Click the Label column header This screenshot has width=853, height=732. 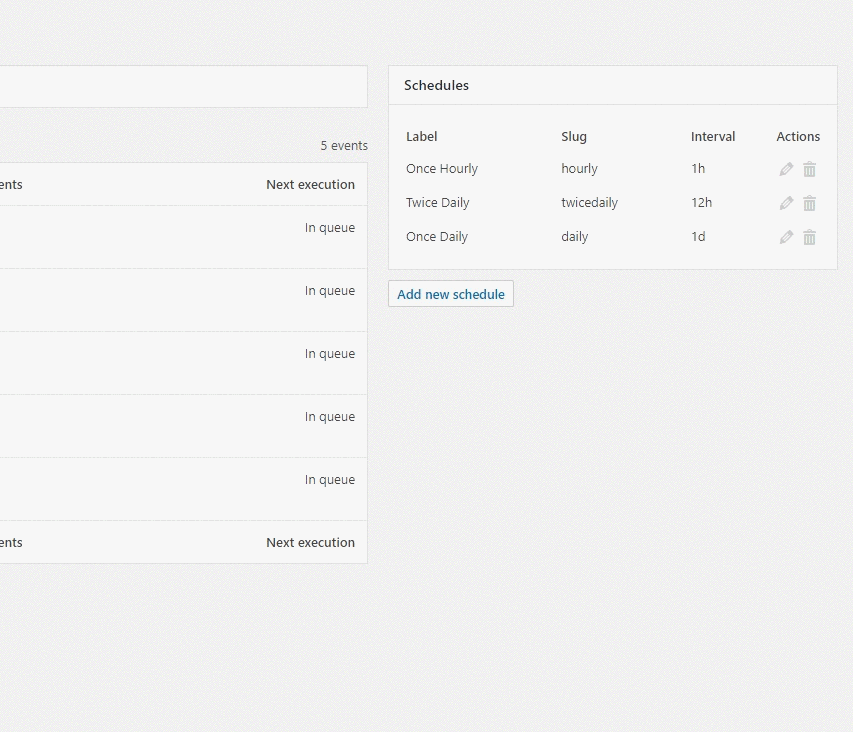pos(422,137)
